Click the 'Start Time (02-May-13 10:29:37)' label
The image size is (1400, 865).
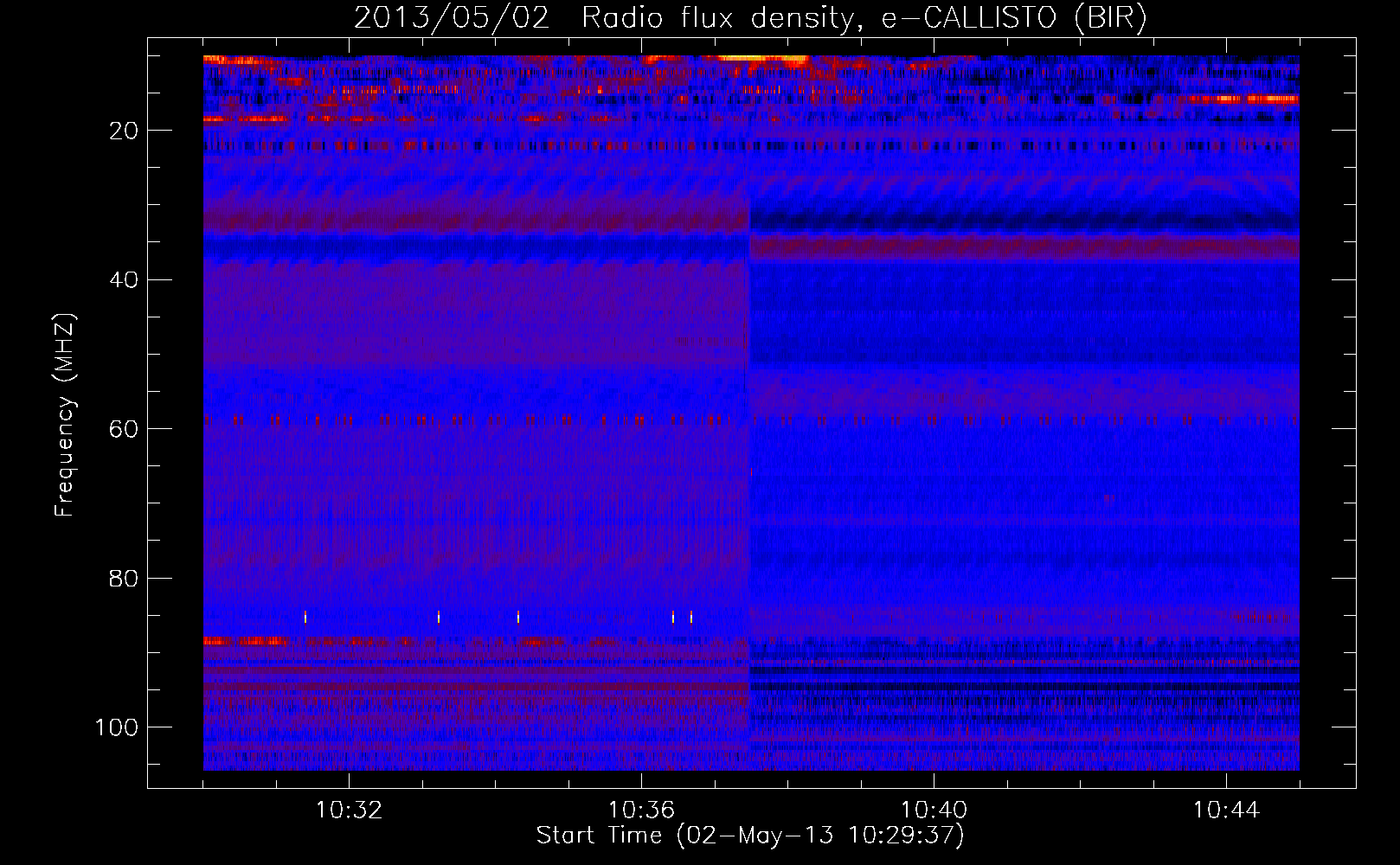[750, 836]
